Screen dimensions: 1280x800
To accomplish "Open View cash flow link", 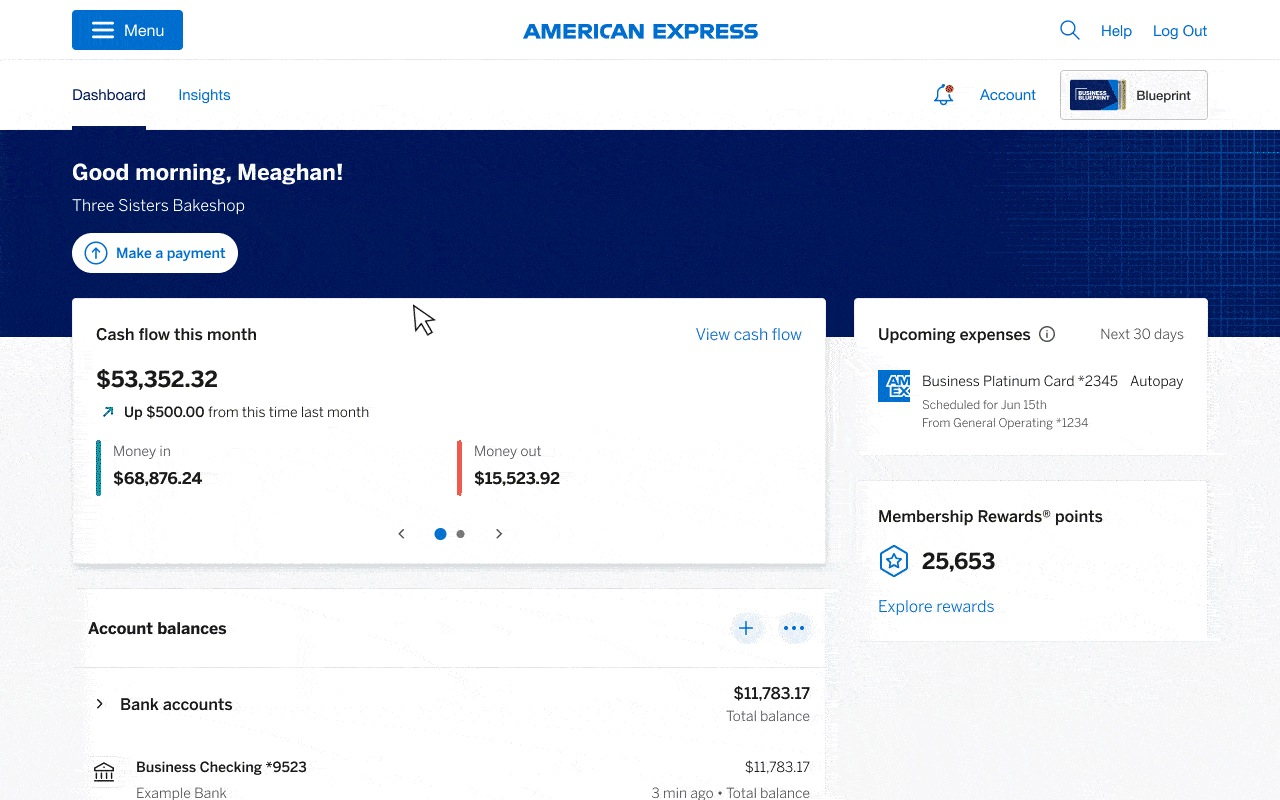I will pyautogui.click(x=748, y=334).
